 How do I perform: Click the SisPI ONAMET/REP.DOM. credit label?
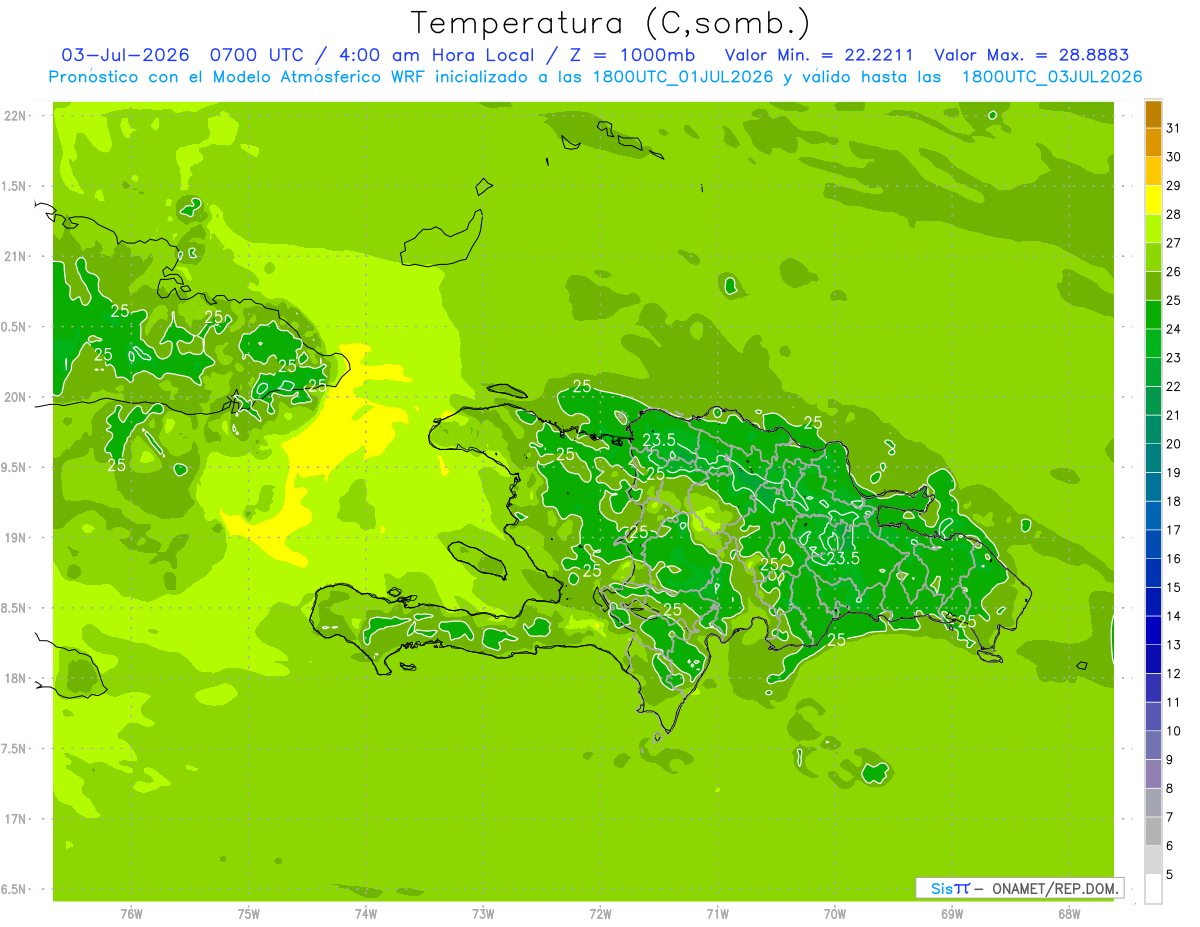coord(1020,888)
